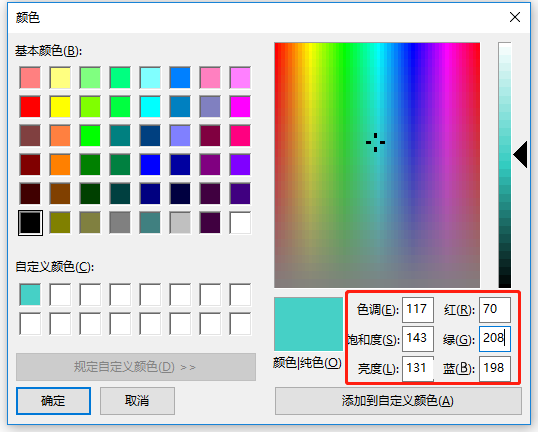
Task: Select the cyan basic color swatch
Action: tap(150, 107)
